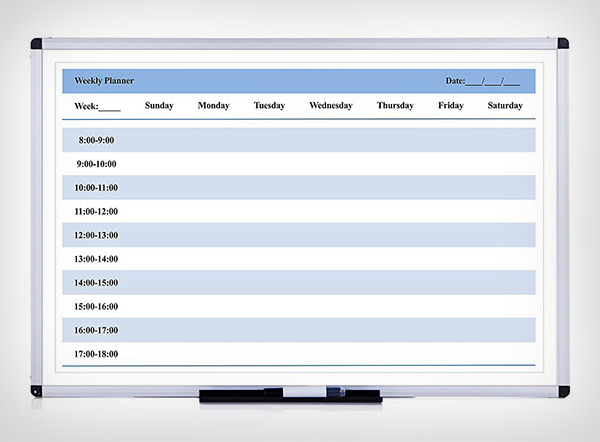Click the 'Week:' label
600x442 pixels.
86,106
